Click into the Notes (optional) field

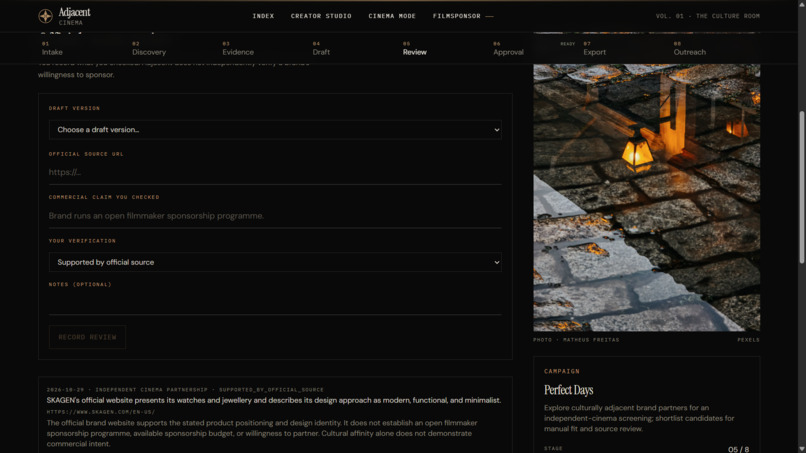pos(275,303)
